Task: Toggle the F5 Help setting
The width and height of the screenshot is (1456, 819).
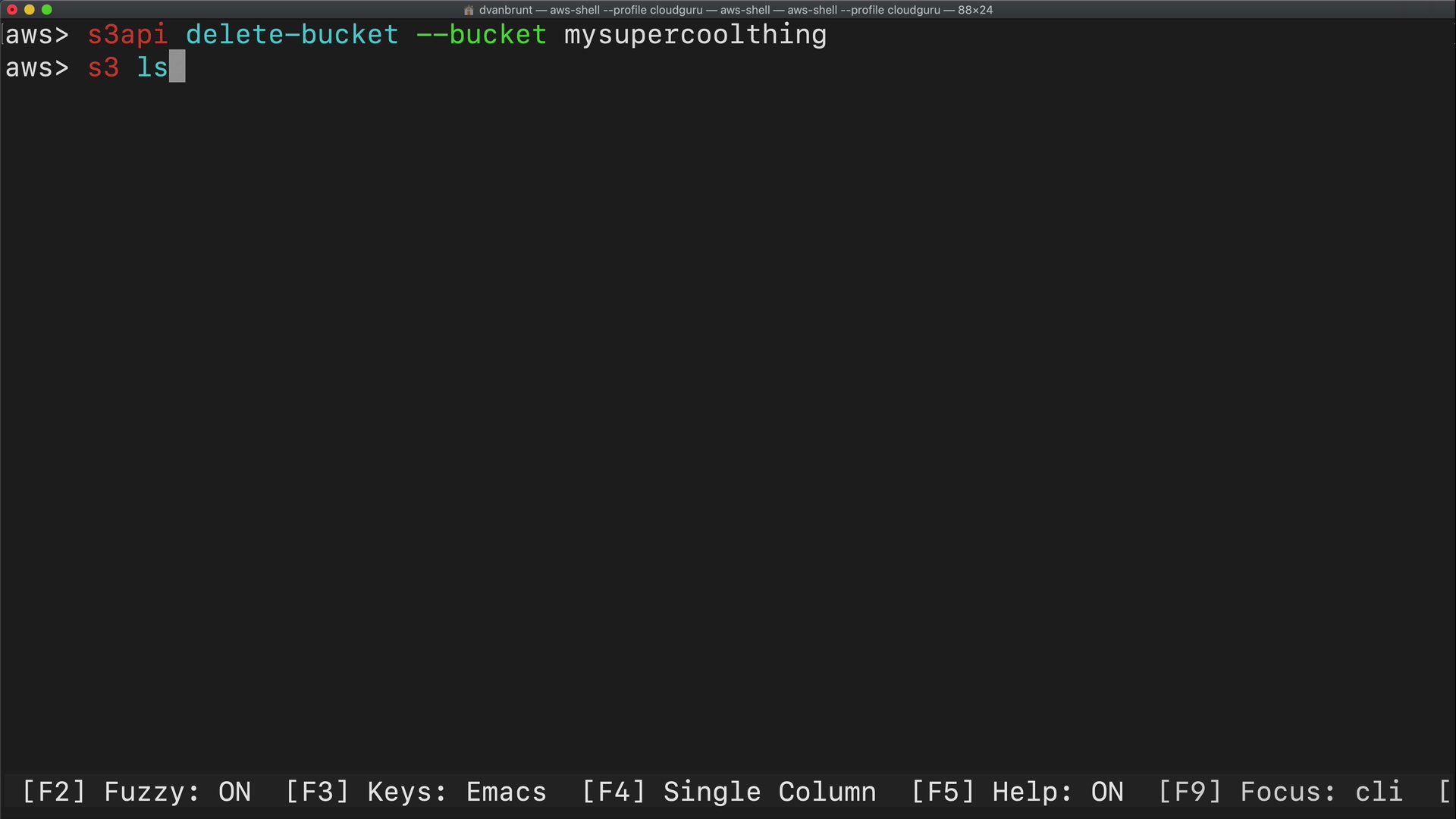Action: 1017,792
